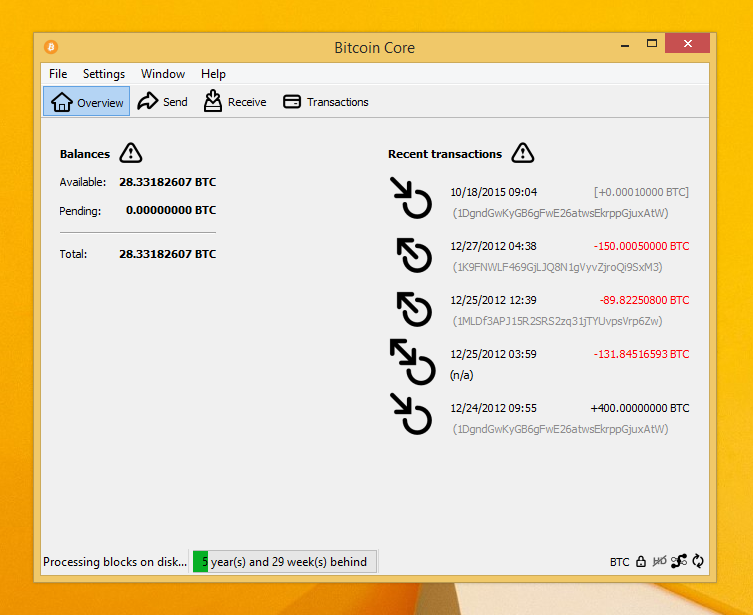Click outgoing icon for -150.00050000 BTC transaction

414,255
